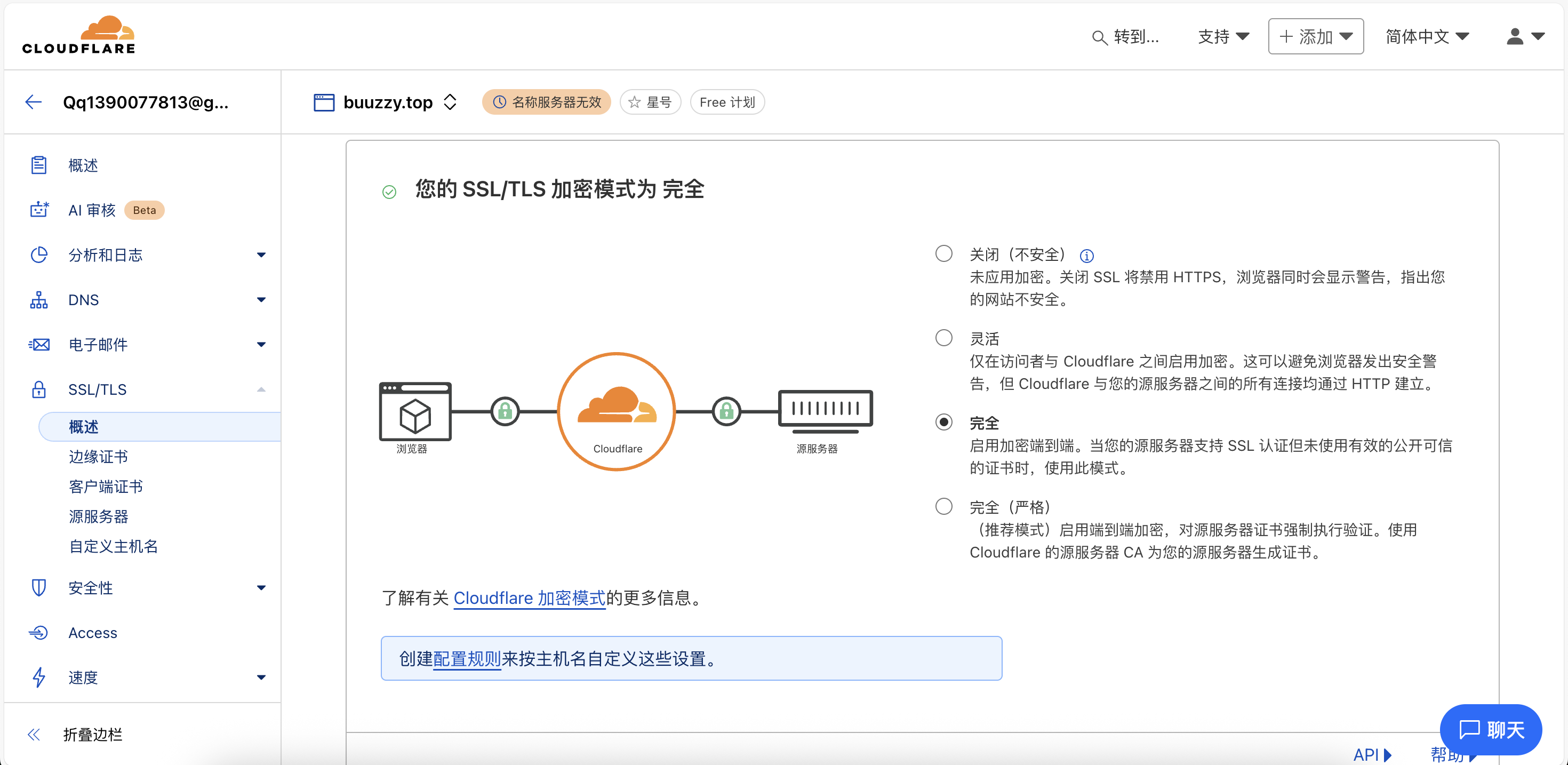Select the 关闭（不安全）encryption mode
The width and height of the screenshot is (1568, 765).
tap(943, 253)
